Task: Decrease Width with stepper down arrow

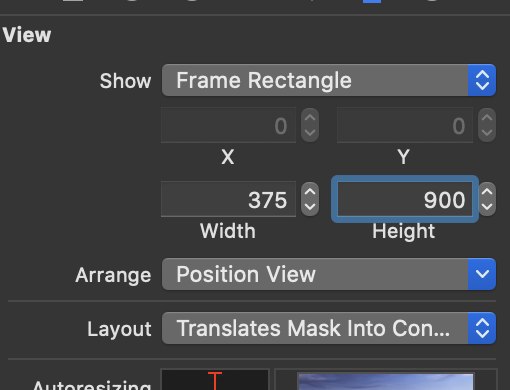Action: [310, 207]
